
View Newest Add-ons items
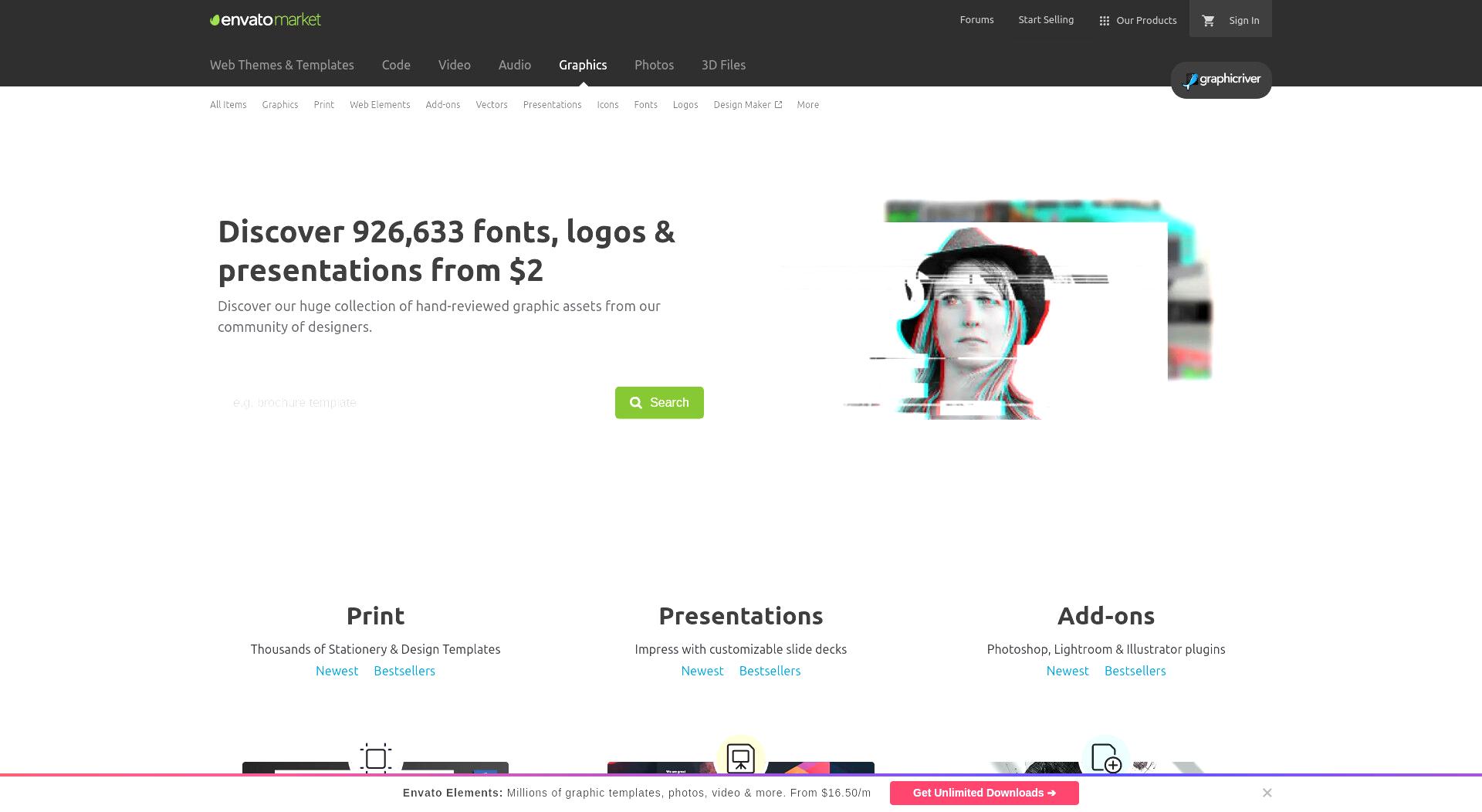[x=1068, y=671]
